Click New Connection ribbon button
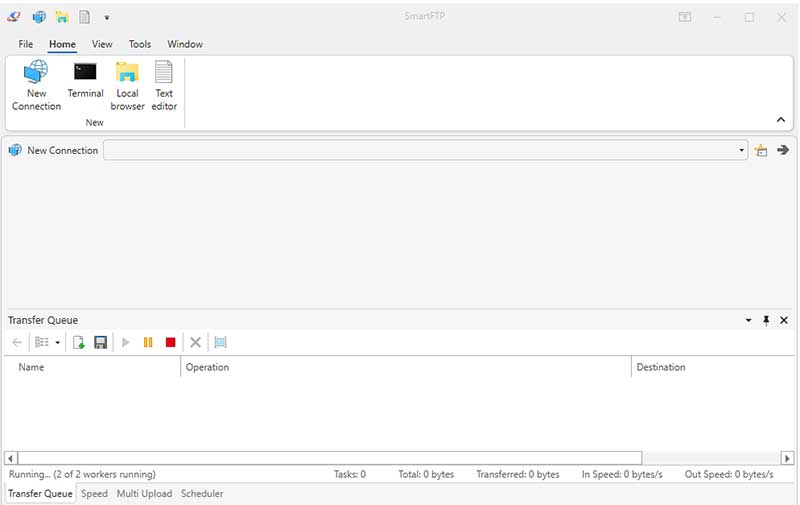The image size is (800, 505). pos(36,85)
